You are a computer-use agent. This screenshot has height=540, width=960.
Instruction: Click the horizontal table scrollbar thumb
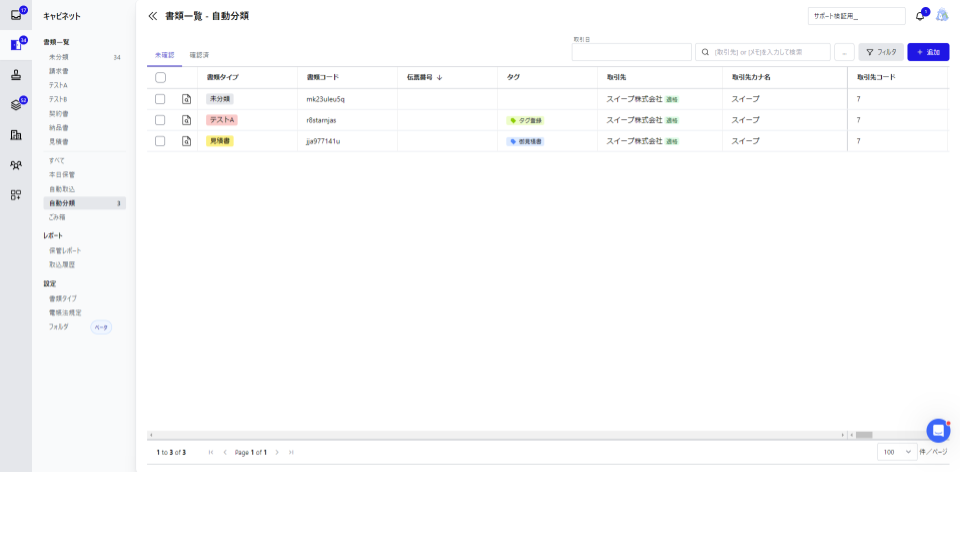[864, 435]
